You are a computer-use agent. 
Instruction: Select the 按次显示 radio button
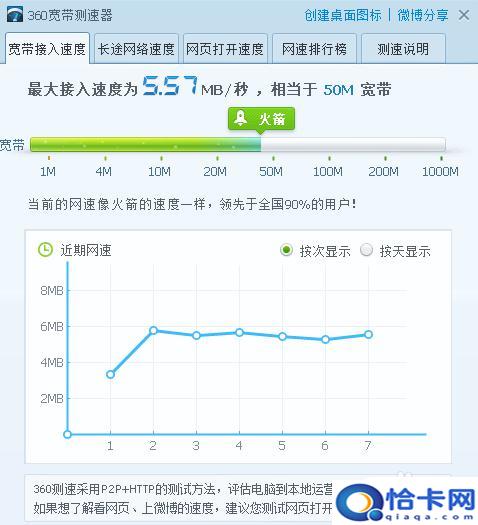pos(286,250)
